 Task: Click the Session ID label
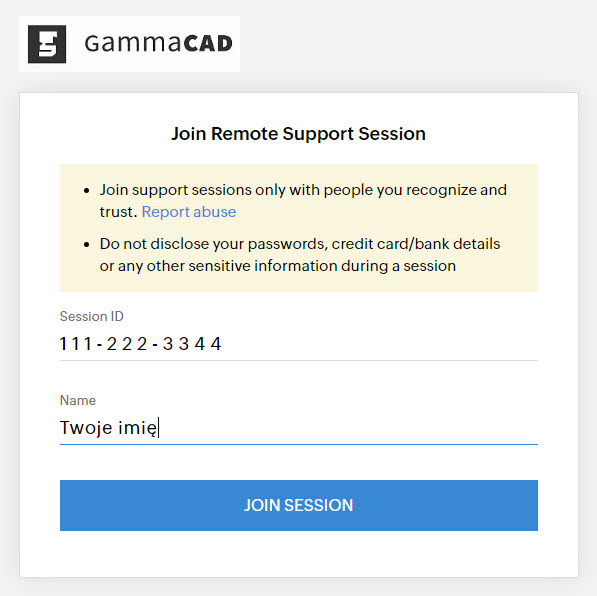pyautogui.click(x=92, y=316)
